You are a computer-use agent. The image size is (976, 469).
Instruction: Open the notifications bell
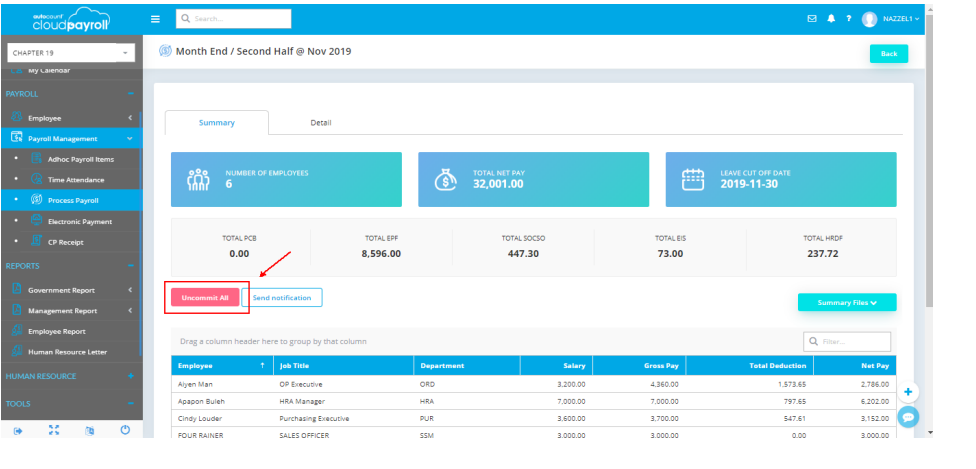(x=831, y=19)
